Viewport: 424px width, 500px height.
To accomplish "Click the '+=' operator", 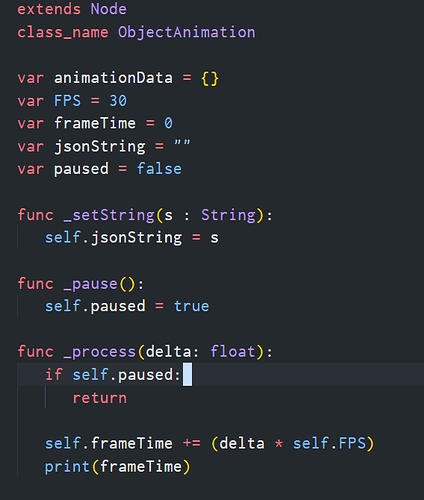I will pos(192,444).
